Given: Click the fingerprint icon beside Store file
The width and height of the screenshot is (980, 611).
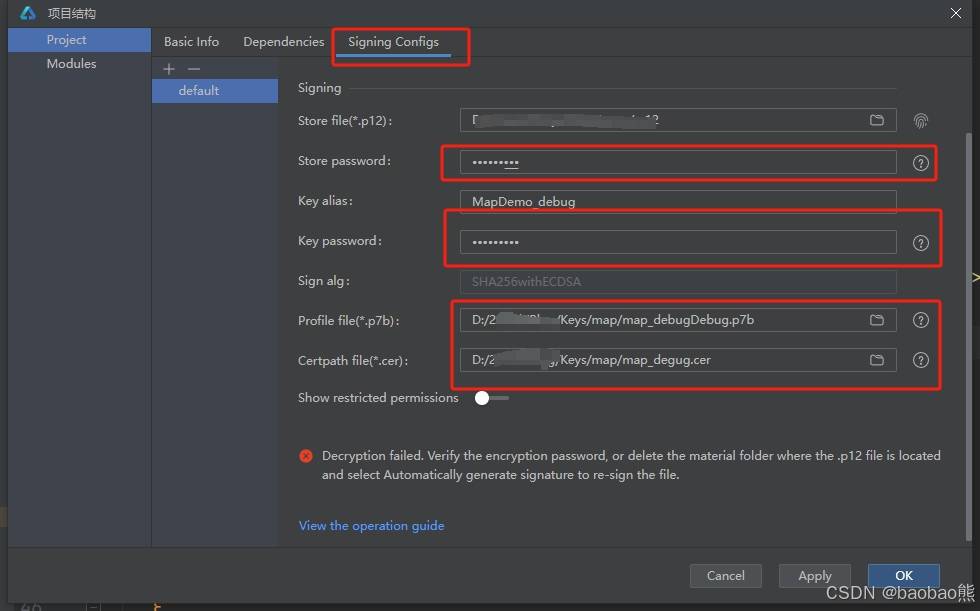Looking at the screenshot, I should coord(921,121).
